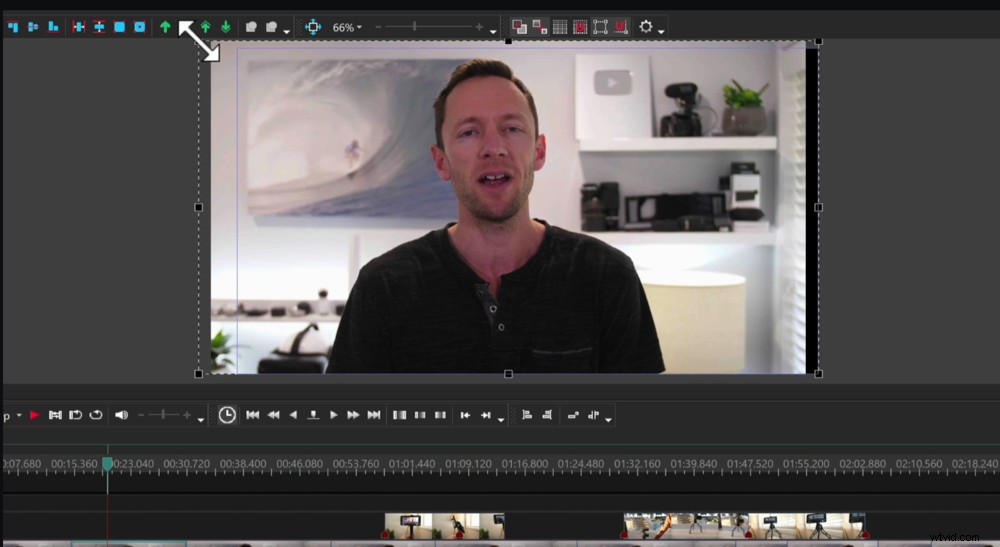Click the solid blue square fit icon
This screenshot has width=1000, height=547.
point(119,27)
